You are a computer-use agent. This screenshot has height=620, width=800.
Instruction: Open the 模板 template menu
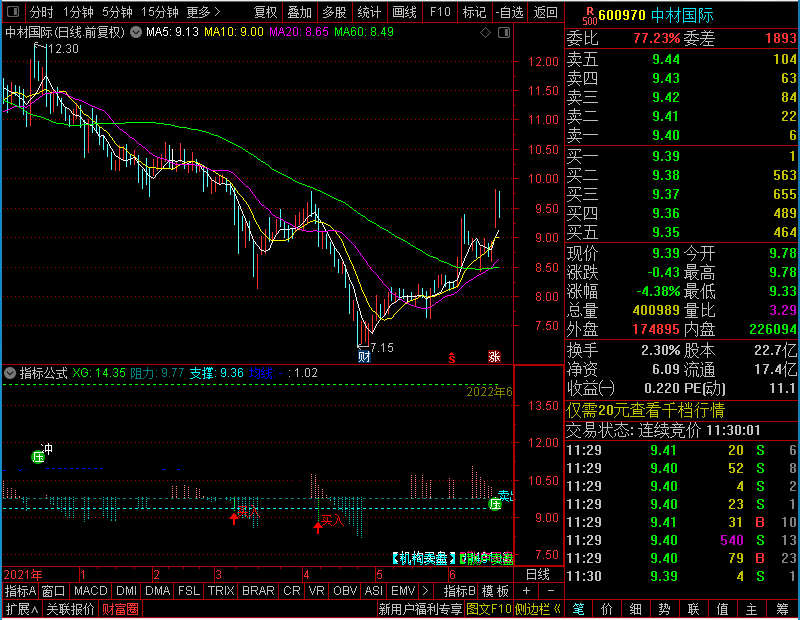tap(495, 591)
